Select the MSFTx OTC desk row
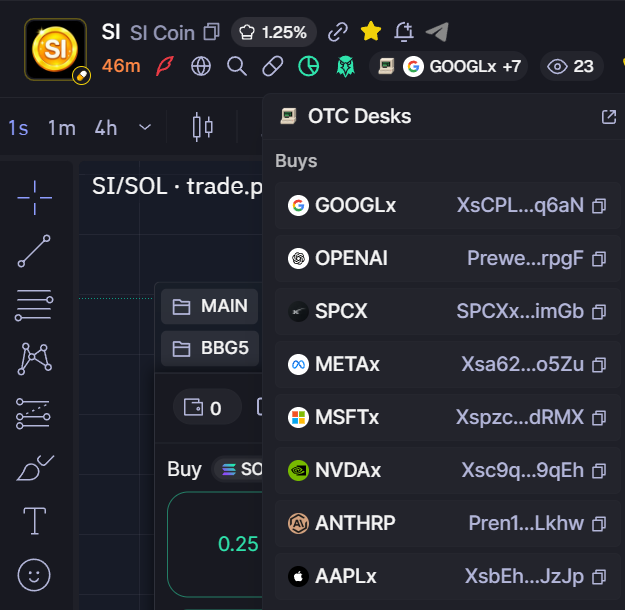 (x=447, y=417)
